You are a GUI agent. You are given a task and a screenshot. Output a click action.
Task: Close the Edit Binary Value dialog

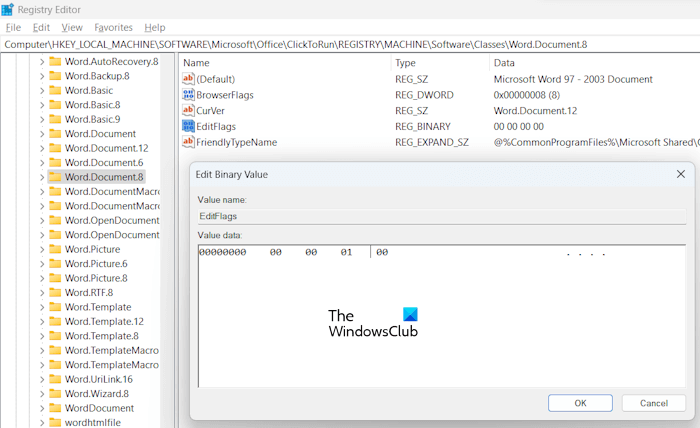[680, 174]
